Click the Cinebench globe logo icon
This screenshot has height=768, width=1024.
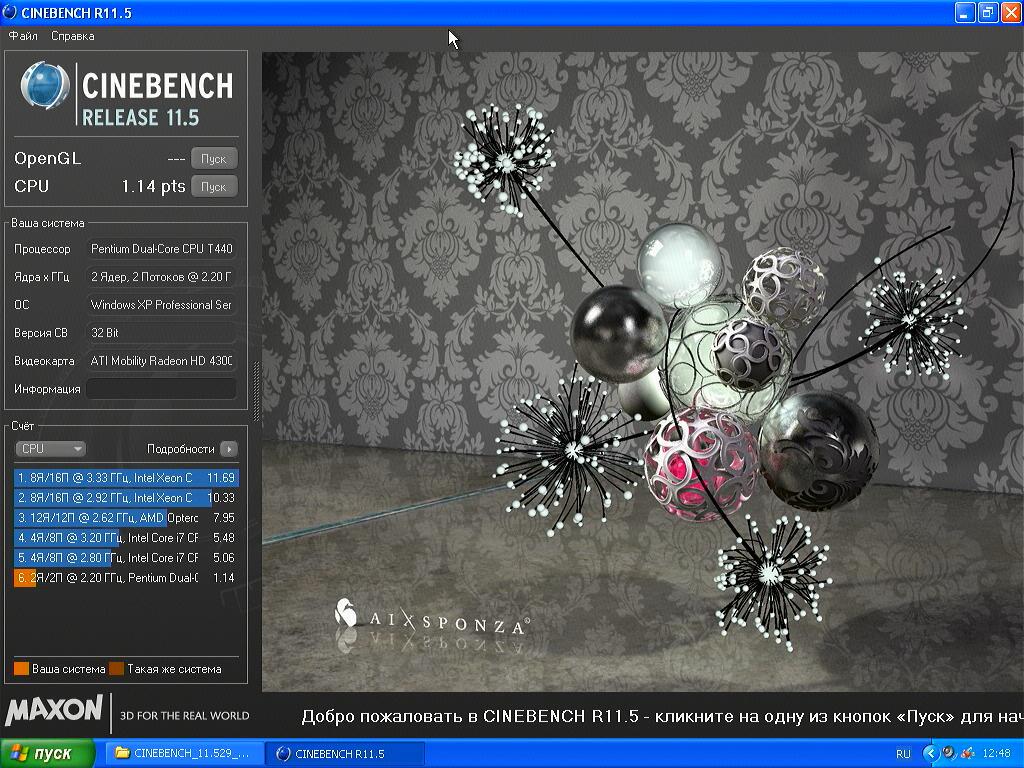44,86
